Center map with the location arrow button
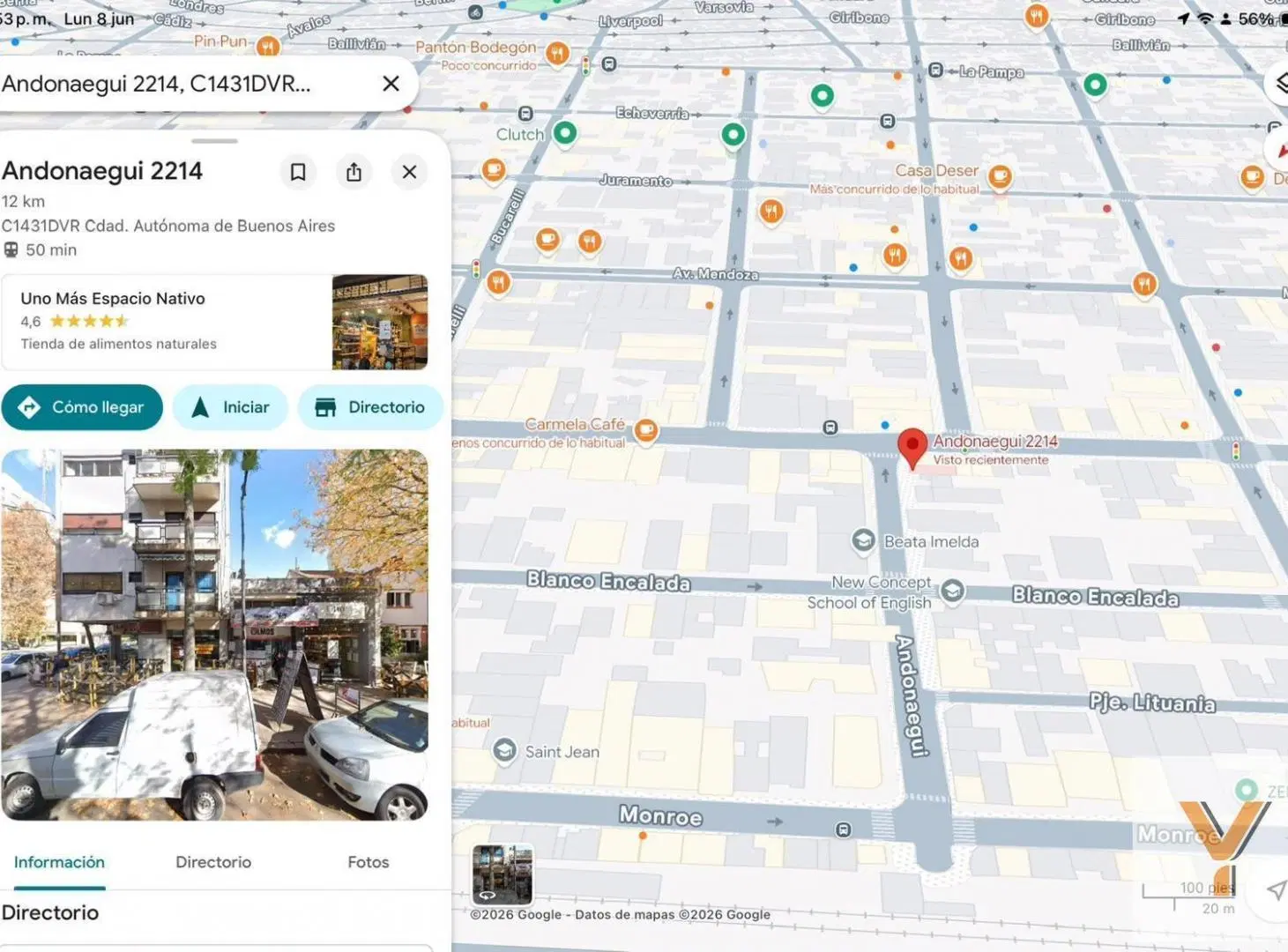The width and height of the screenshot is (1288, 952). tap(1276, 890)
